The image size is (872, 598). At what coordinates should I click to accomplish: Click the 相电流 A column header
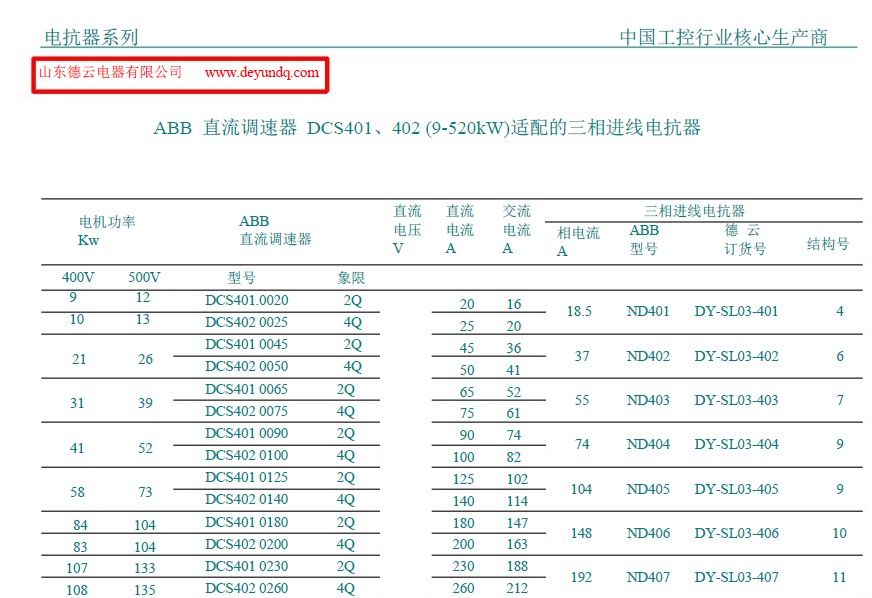tap(578, 241)
